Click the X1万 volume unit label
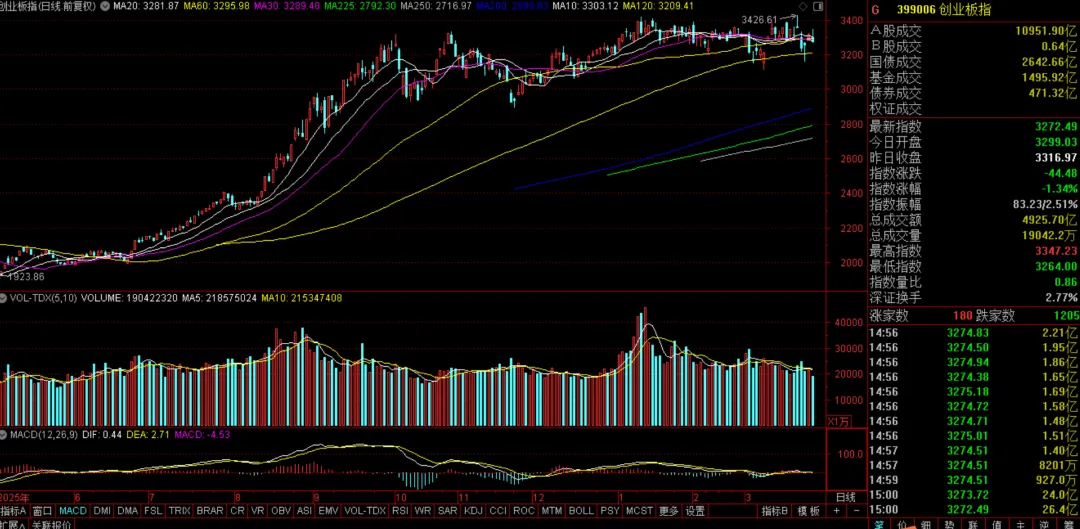This screenshot has height=529, width=1080. 838,421
